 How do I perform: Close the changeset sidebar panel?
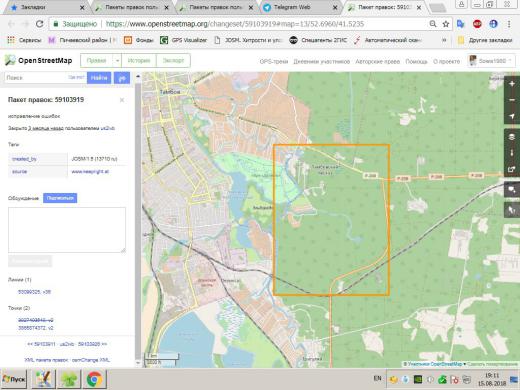click(122, 100)
